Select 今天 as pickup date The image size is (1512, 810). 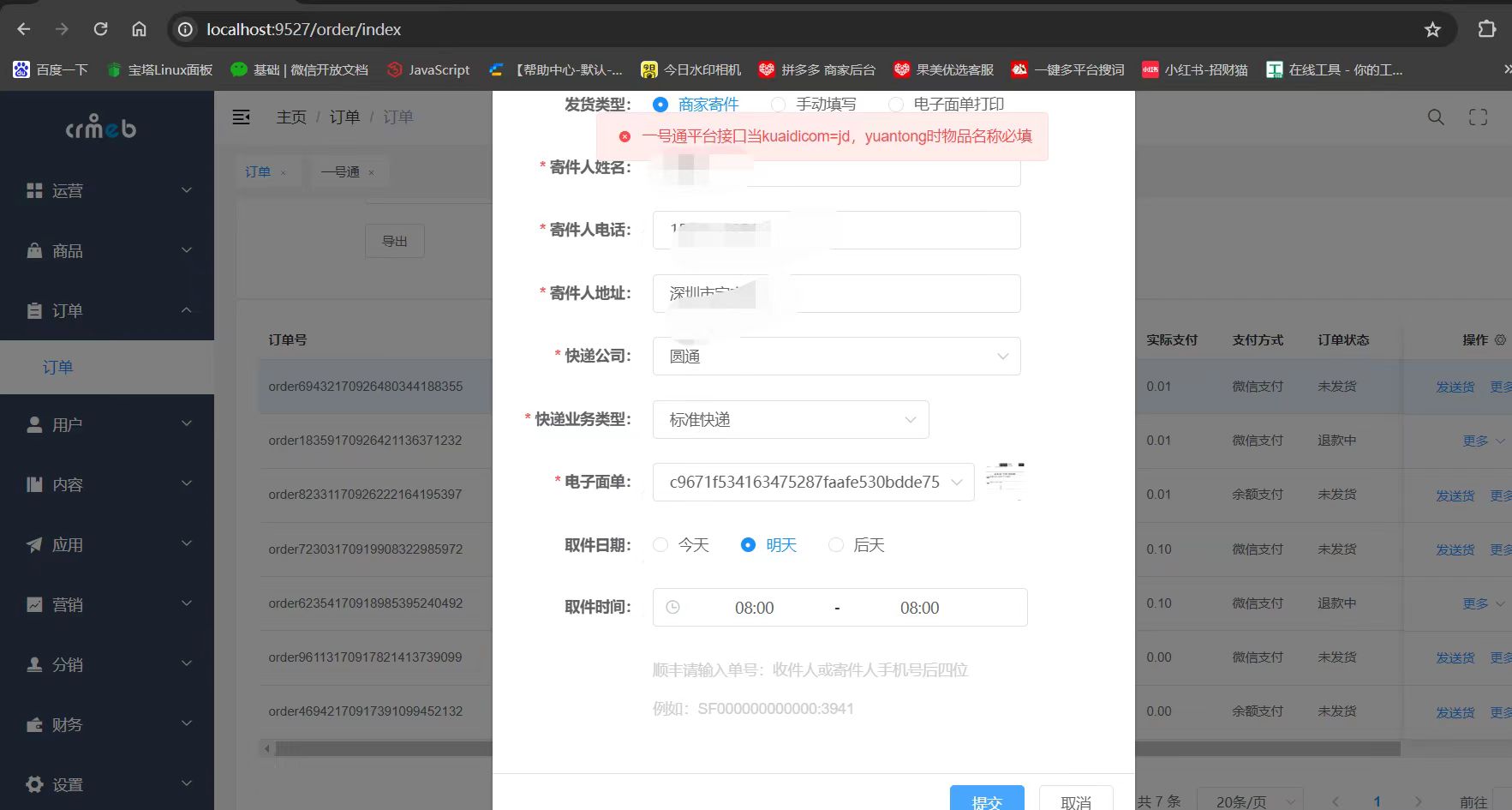681,545
